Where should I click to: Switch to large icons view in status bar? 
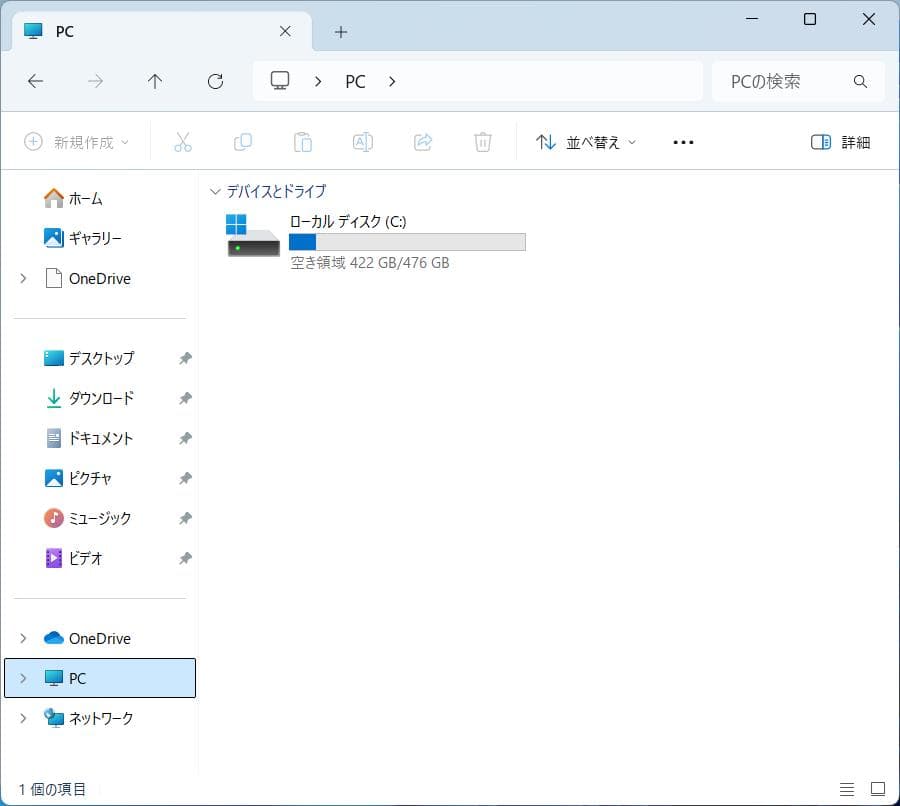tap(877, 789)
